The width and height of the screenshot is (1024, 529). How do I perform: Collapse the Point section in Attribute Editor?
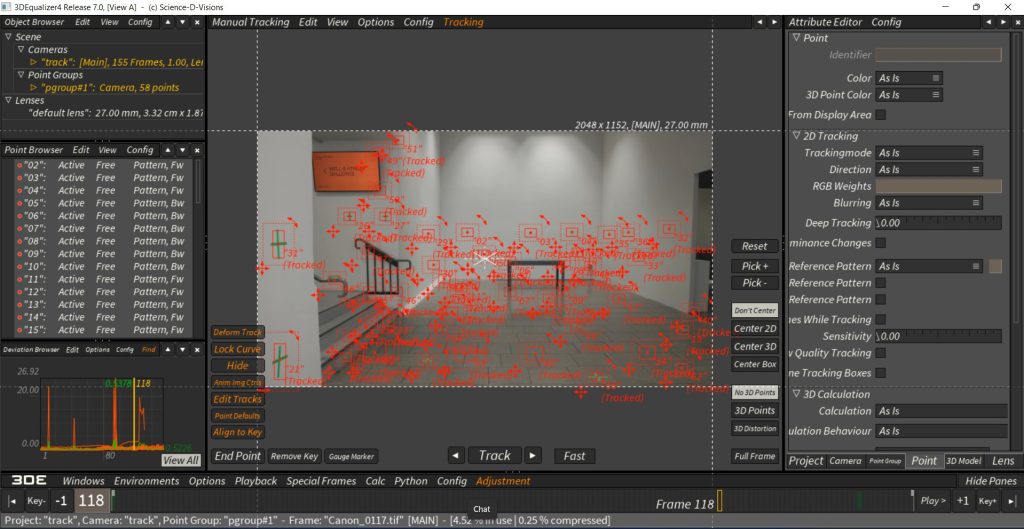[796, 38]
